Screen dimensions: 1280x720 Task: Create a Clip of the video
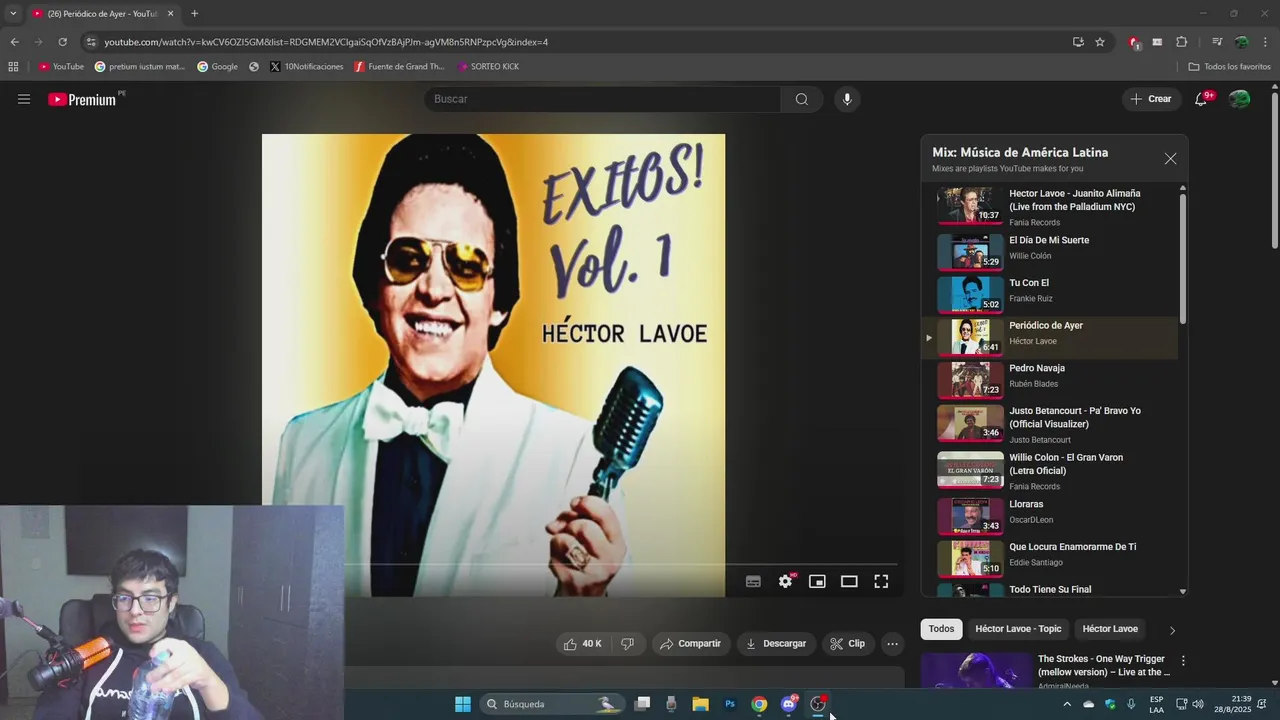click(848, 644)
